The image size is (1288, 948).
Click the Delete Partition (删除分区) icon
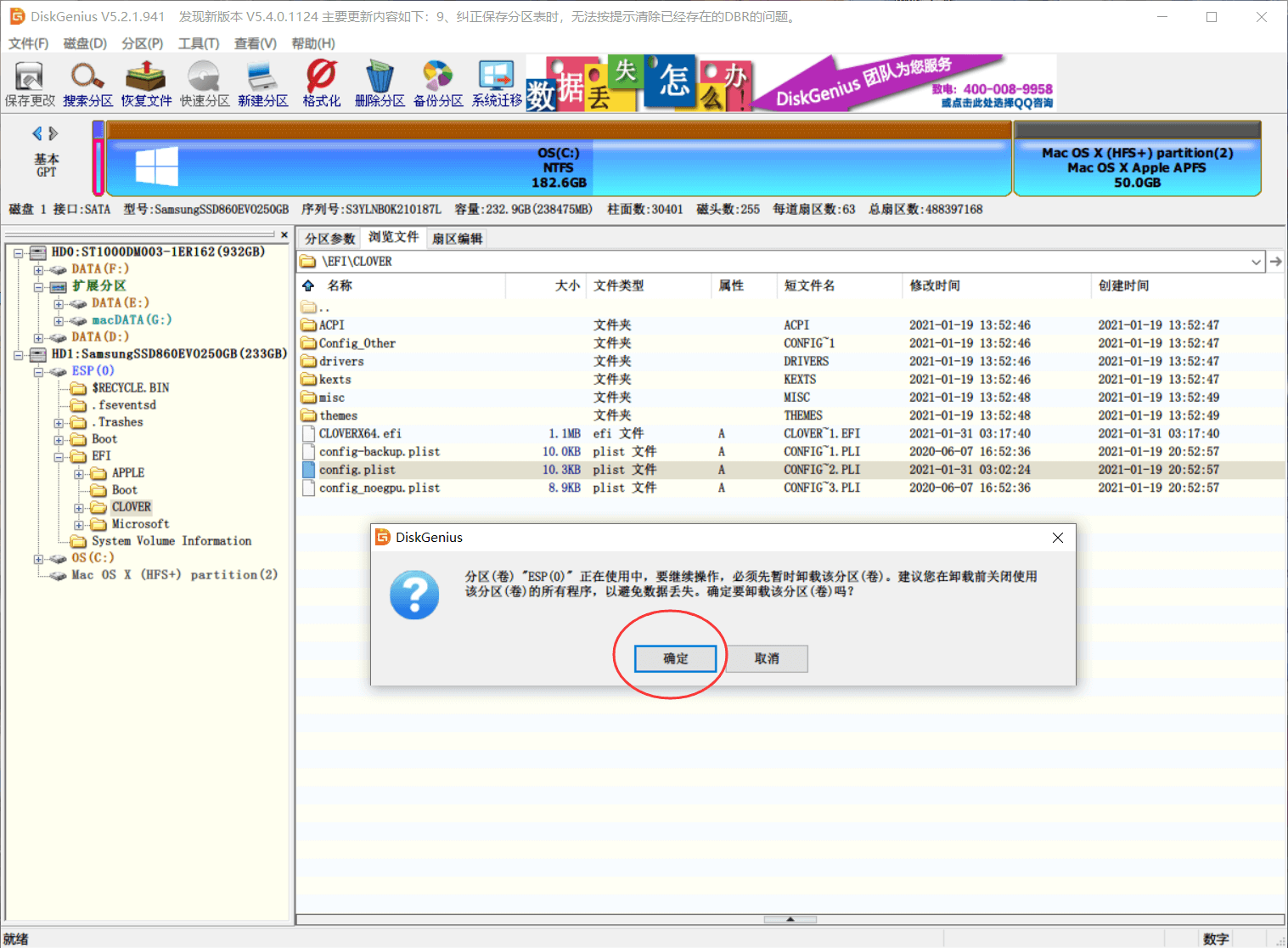point(380,83)
